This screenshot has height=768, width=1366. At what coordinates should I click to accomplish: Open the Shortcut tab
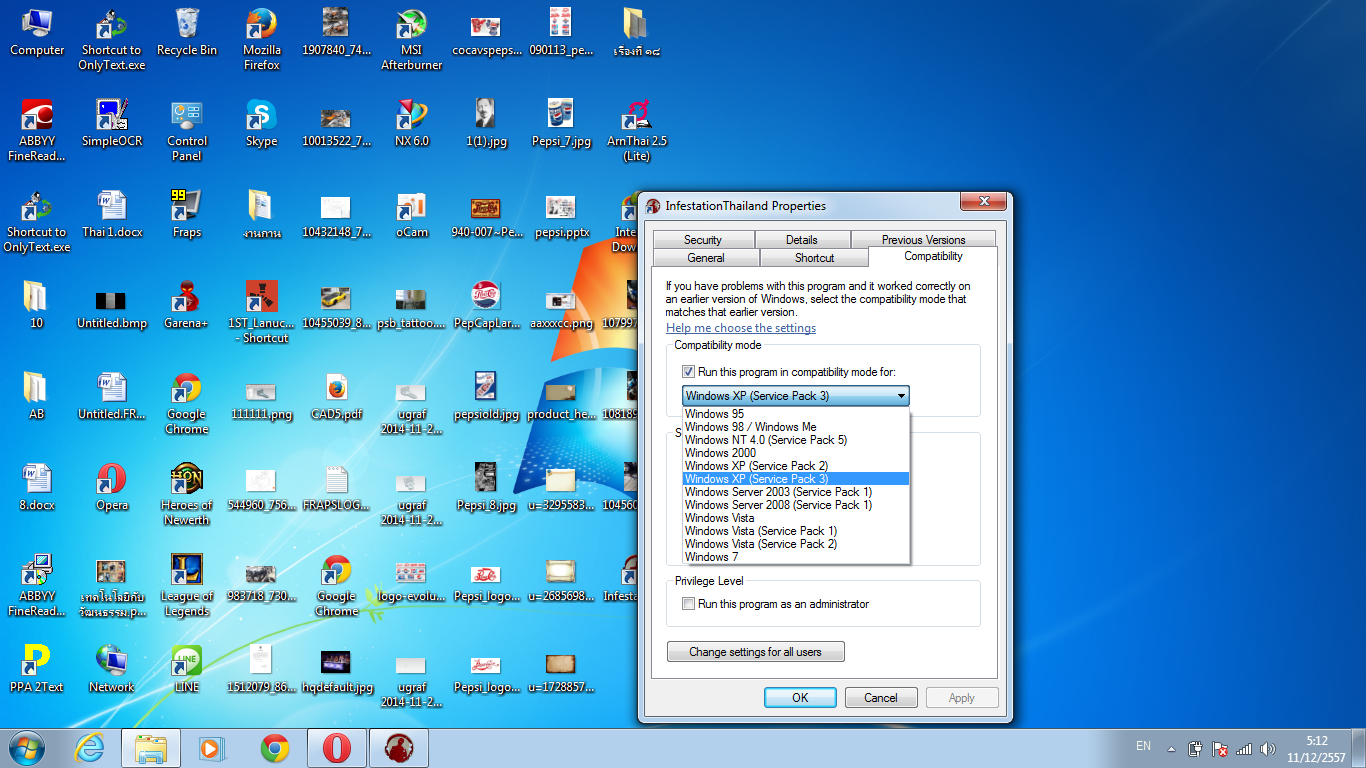815,258
